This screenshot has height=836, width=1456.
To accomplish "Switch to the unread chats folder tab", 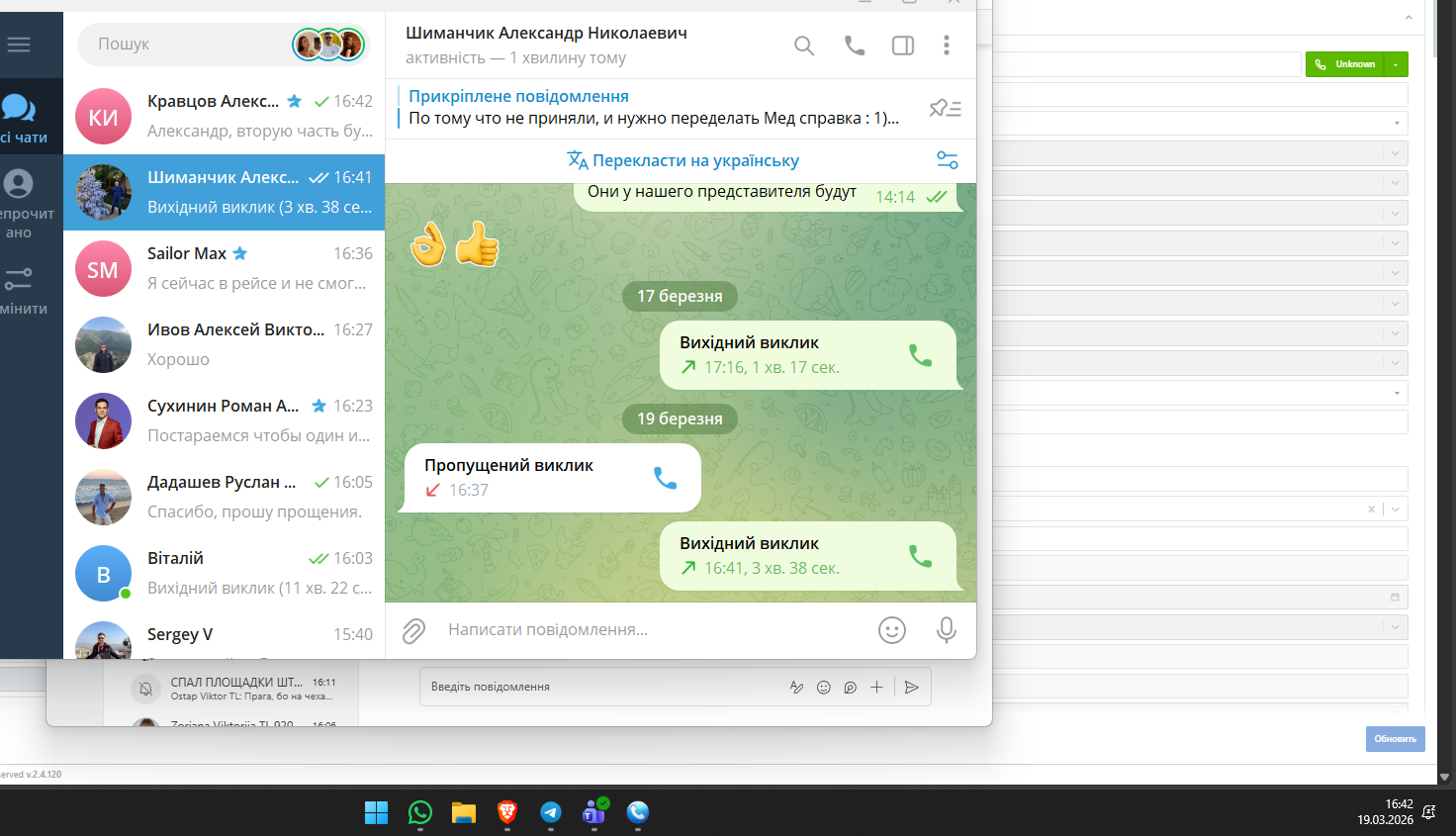I will tap(22, 204).
